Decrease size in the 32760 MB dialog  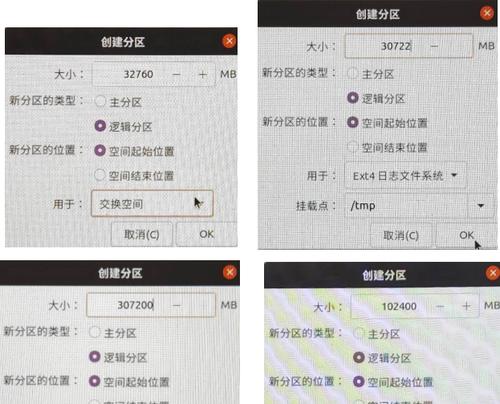[x=177, y=74]
